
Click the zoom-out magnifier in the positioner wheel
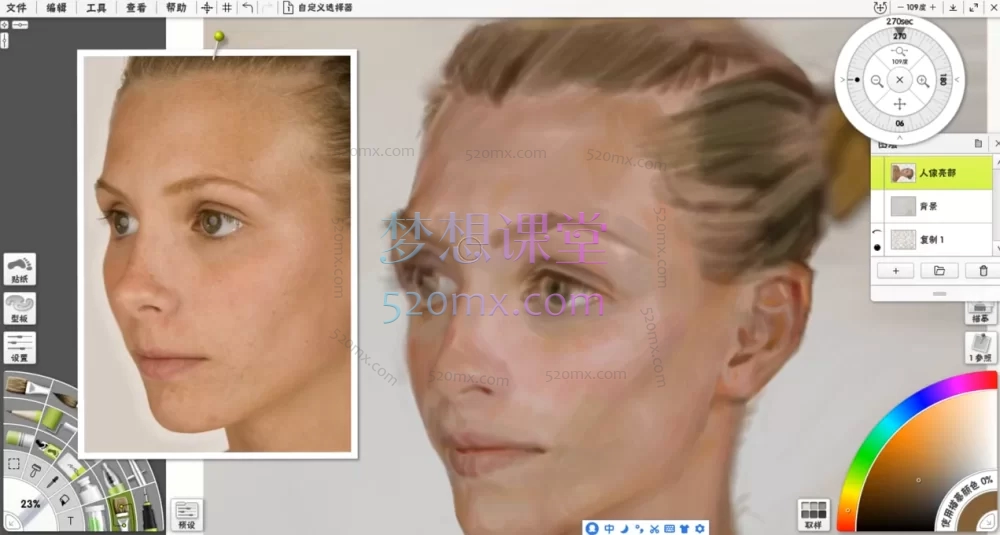pyautogui.click(x=877, y=81)
